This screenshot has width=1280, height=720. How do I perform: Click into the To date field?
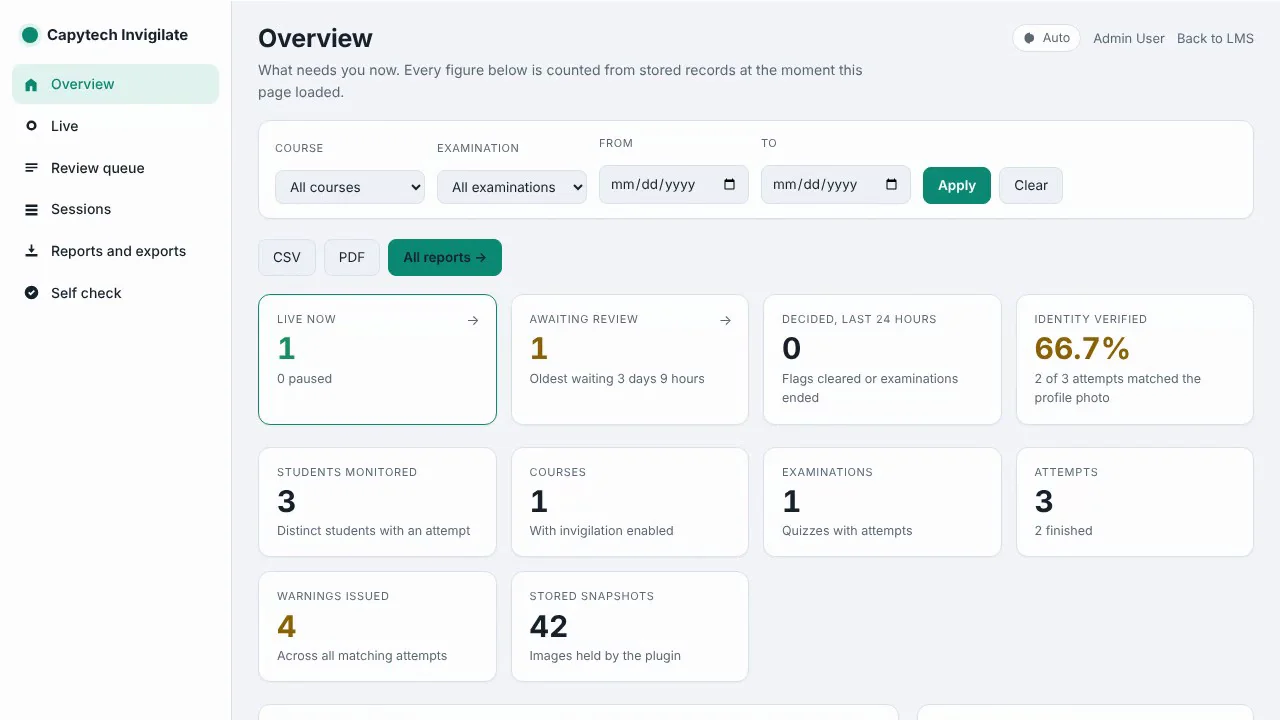click(x=836, y=184)
